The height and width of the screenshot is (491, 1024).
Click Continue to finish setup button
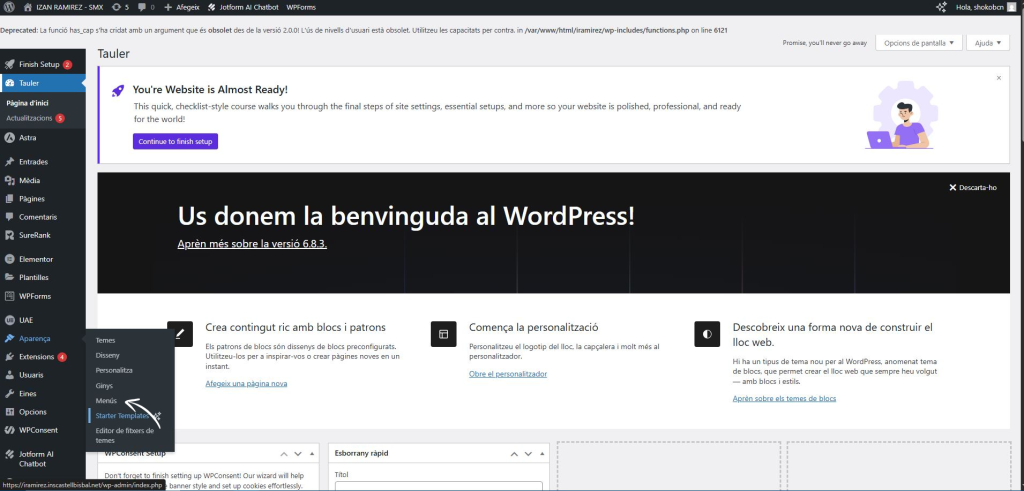pyautogui.click(x=175, y=142)
